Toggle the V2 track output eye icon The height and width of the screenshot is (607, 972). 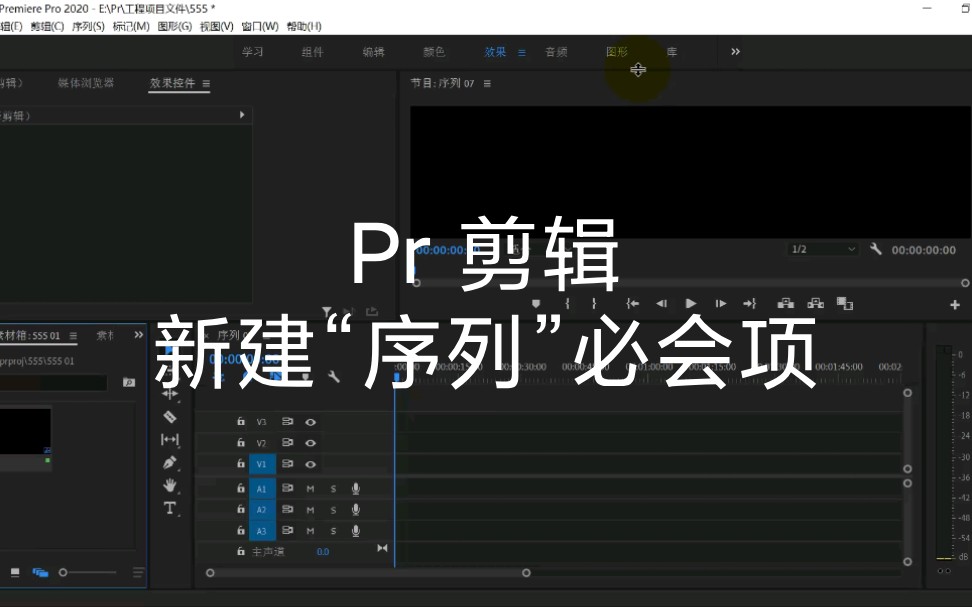point(311,442)
